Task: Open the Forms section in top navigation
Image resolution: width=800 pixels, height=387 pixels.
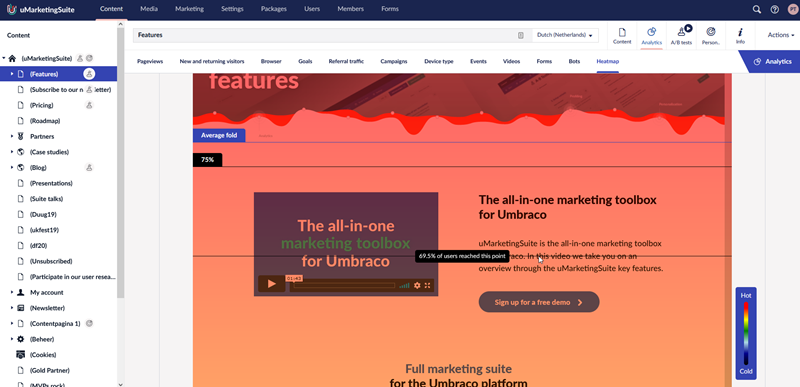Action: pyautogui.click(x=390, y=9)
